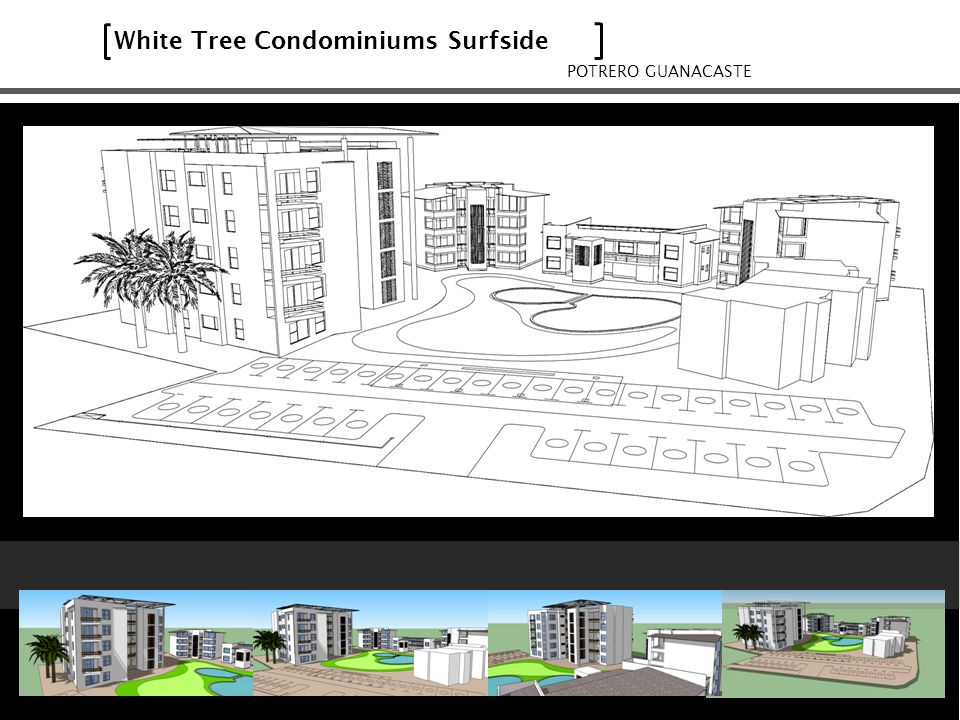The image size is (960, 720).
Task: Open second color render thumbnail showing pool and white blocks
Action: click(370, 643)
